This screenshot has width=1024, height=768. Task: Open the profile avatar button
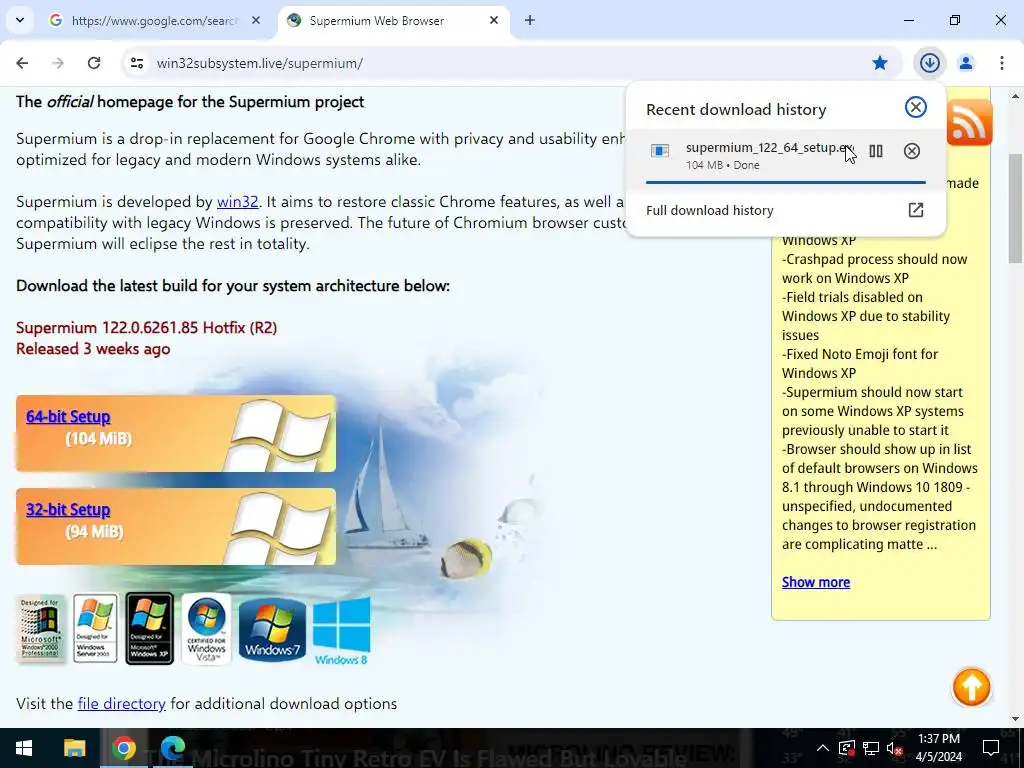coord(965,63)
